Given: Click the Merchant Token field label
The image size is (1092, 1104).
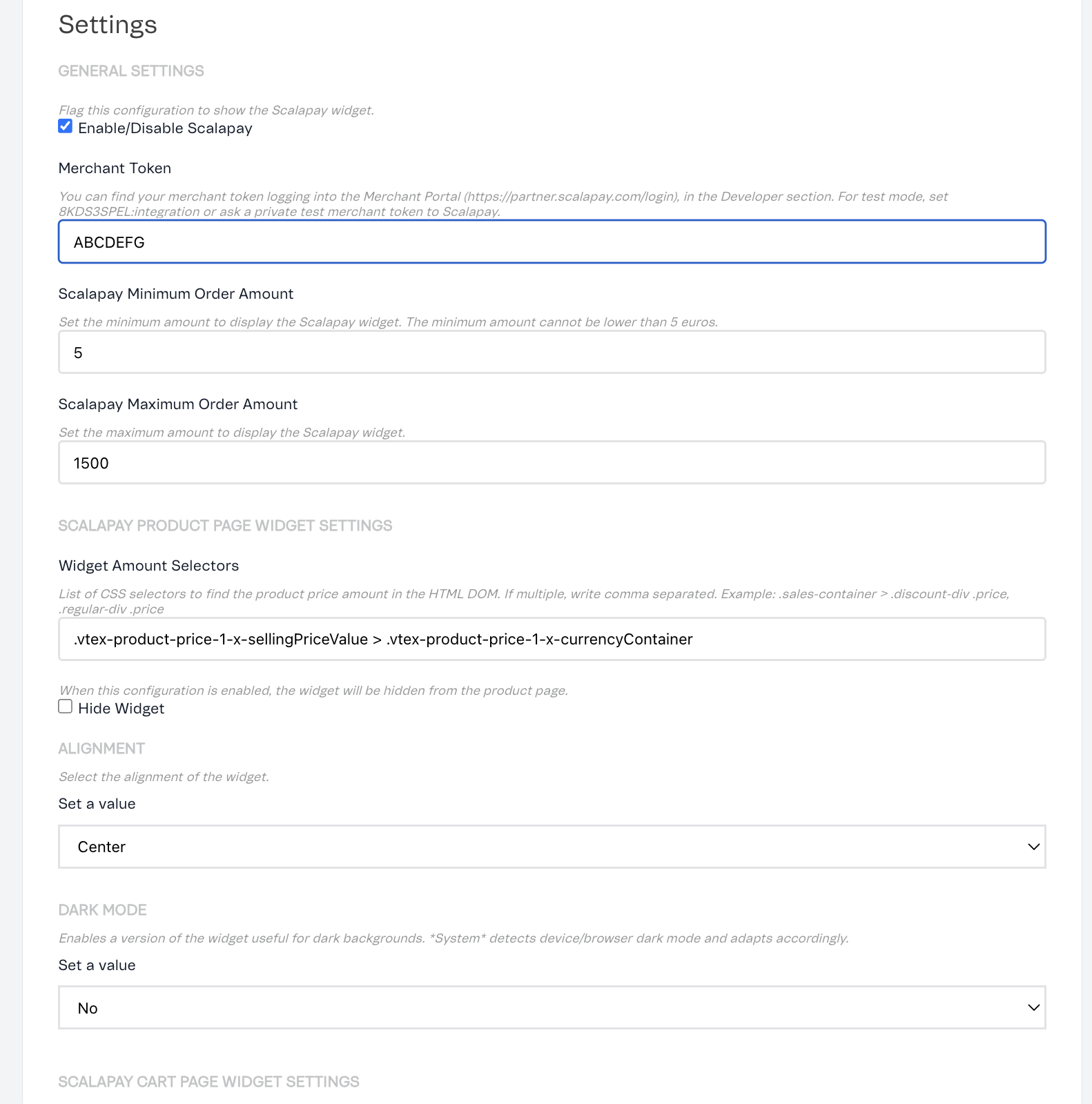Looking at the screenshot, I should pos(115,168).
